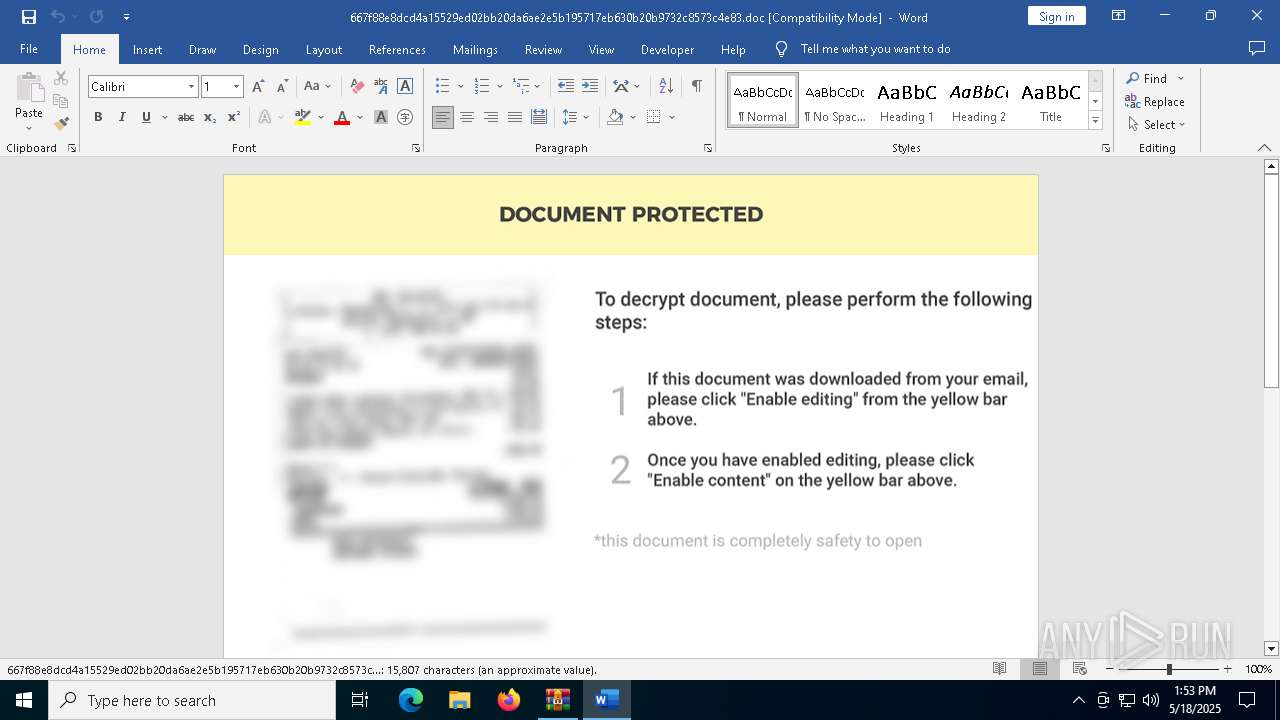Switch to the Developer tab
This screenshot has height=720, width=1280.
coord(667,49)
